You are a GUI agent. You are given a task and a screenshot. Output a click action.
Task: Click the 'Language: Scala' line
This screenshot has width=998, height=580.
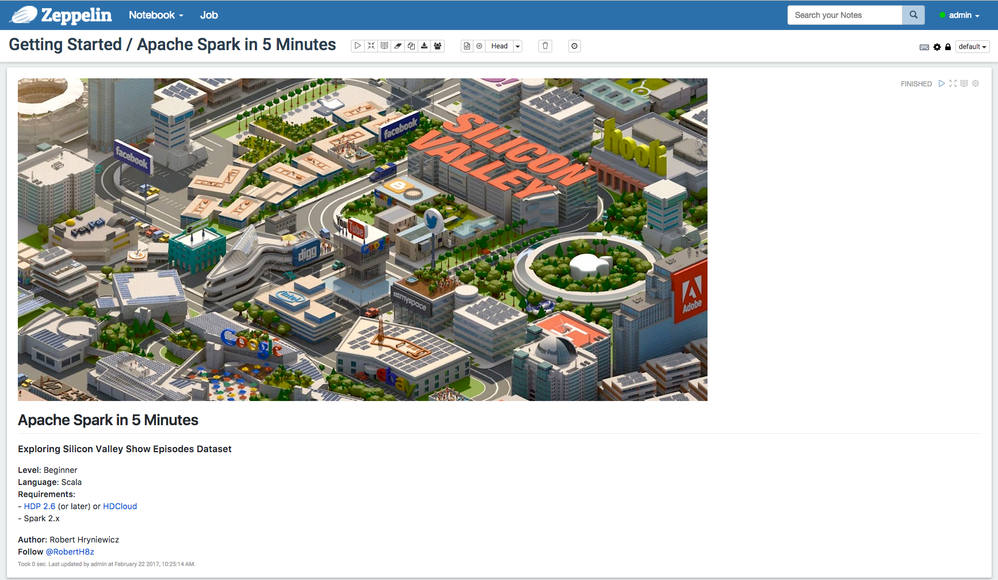point(50,482)
